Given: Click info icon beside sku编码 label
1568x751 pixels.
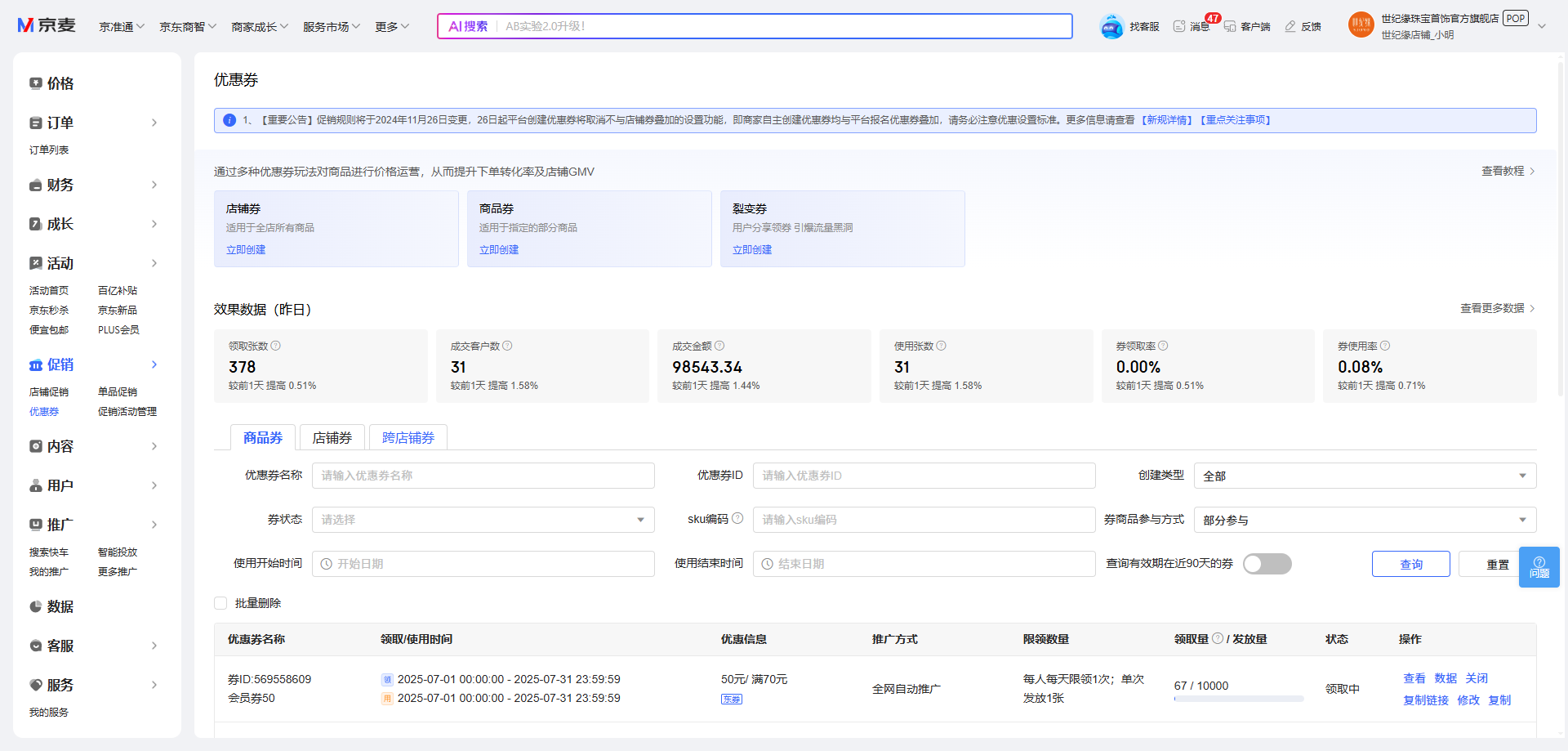Looking at the screenshot, I should click(x=737, y=518).
